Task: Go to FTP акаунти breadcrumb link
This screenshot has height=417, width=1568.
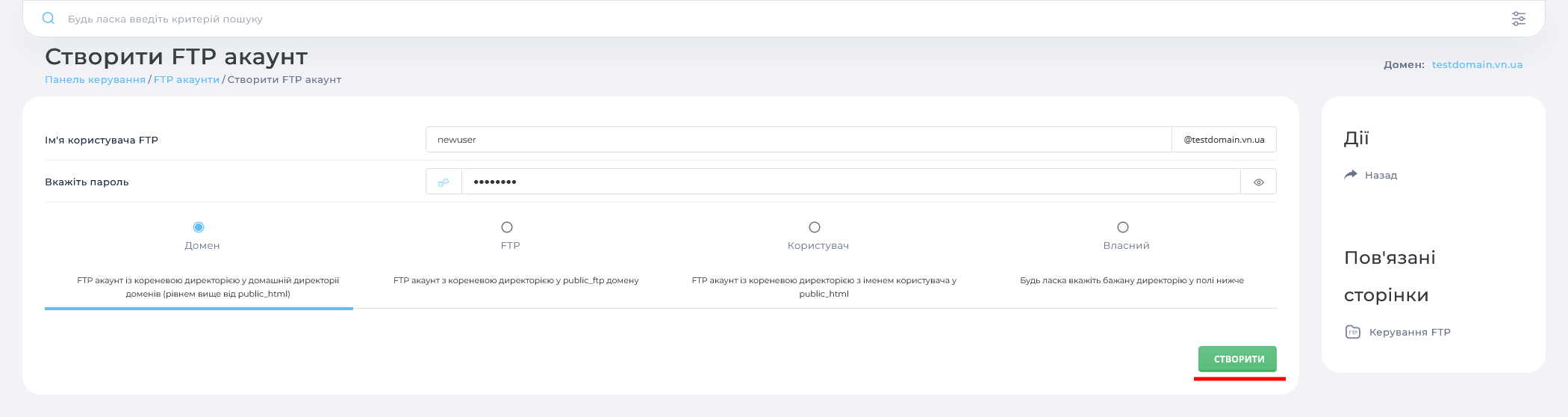Action: (x=187, y=80)
